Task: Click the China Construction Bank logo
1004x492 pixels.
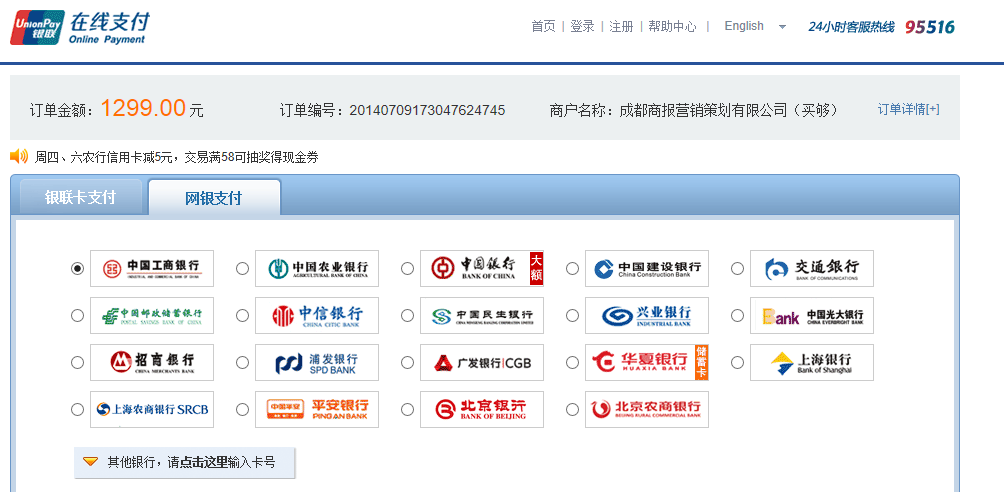Action: pyautogui.click(x=647, y=268)
